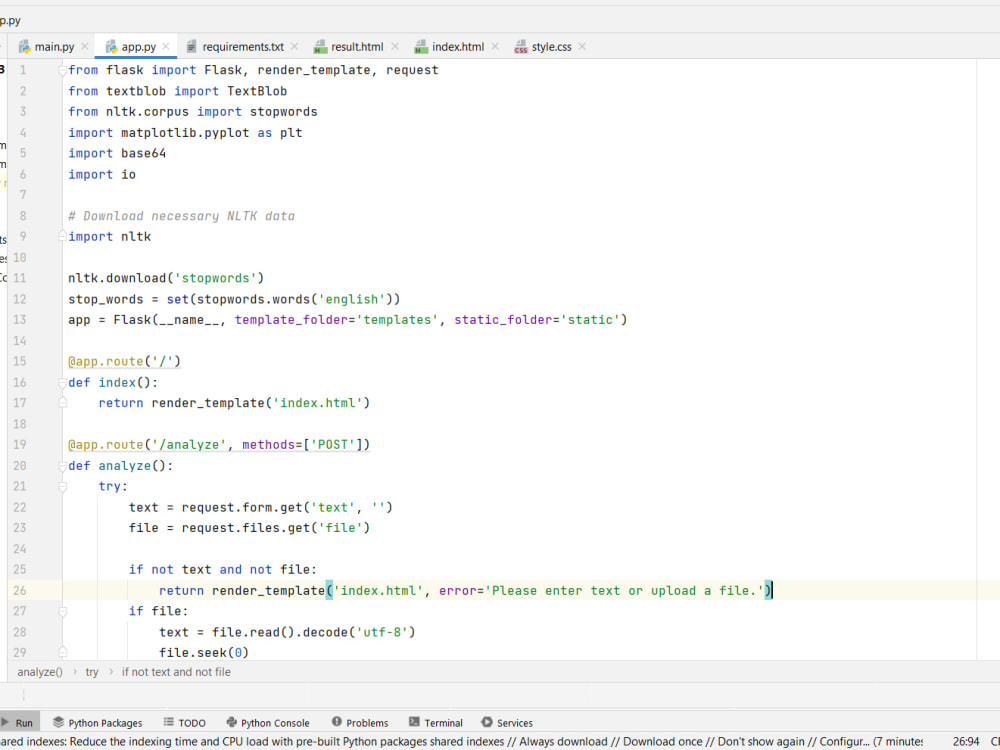Collapse the analyze function at line 20

point(62,466)
